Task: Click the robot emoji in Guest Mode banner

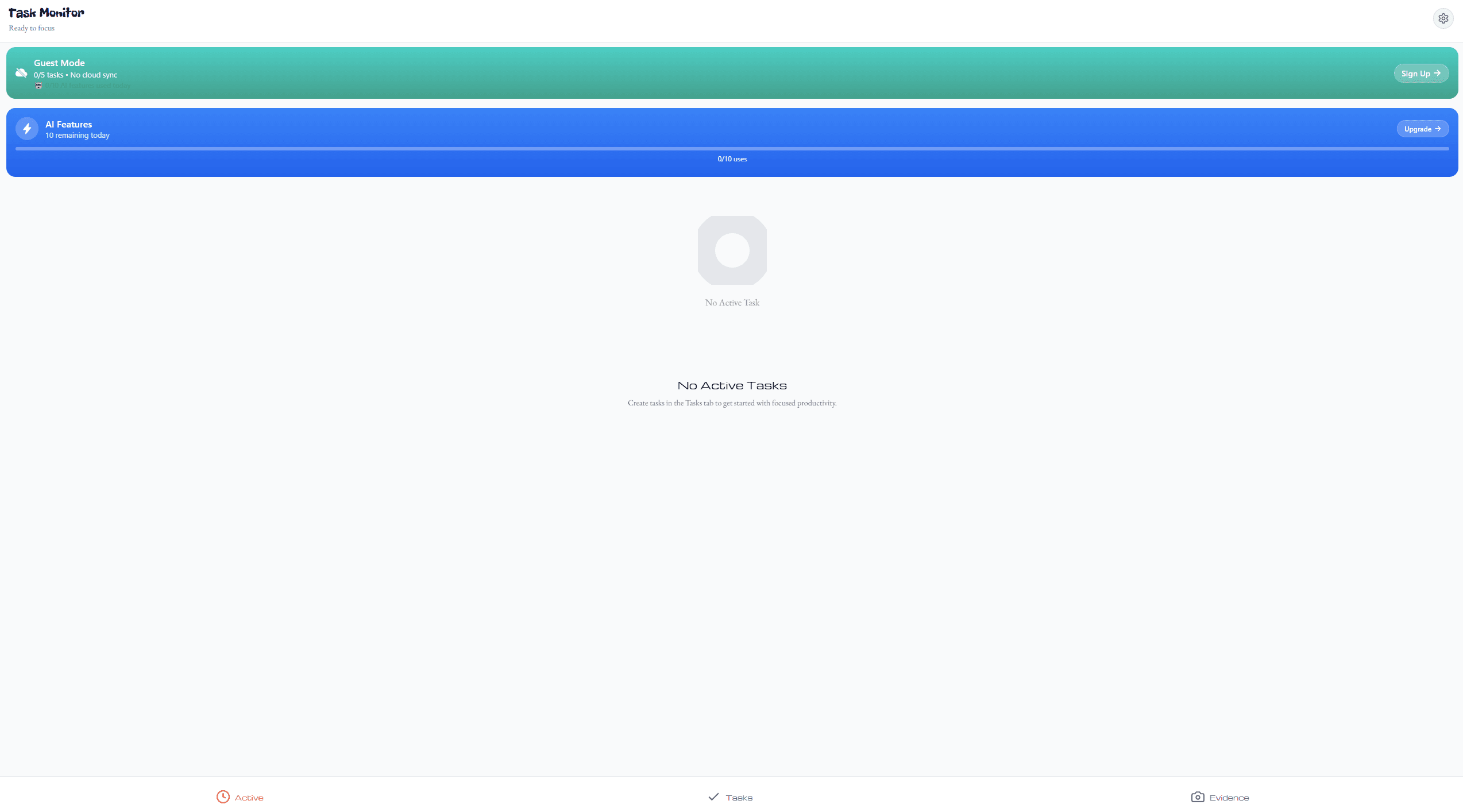Action: pos(38,86)
